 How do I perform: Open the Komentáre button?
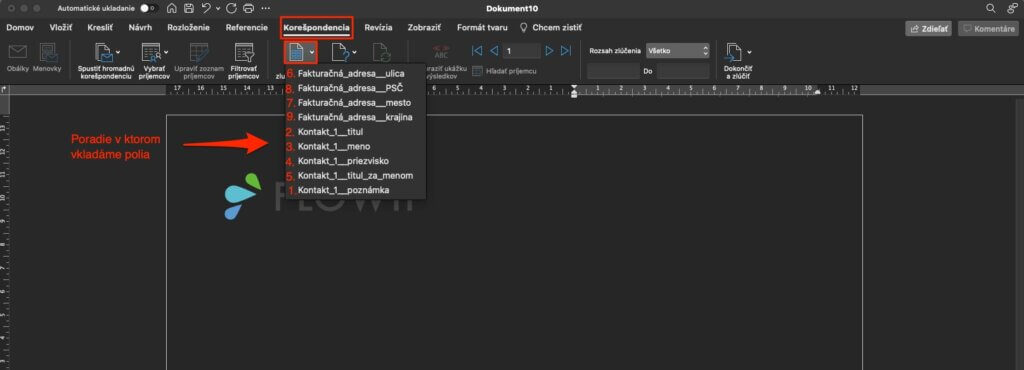pos(989,29)
